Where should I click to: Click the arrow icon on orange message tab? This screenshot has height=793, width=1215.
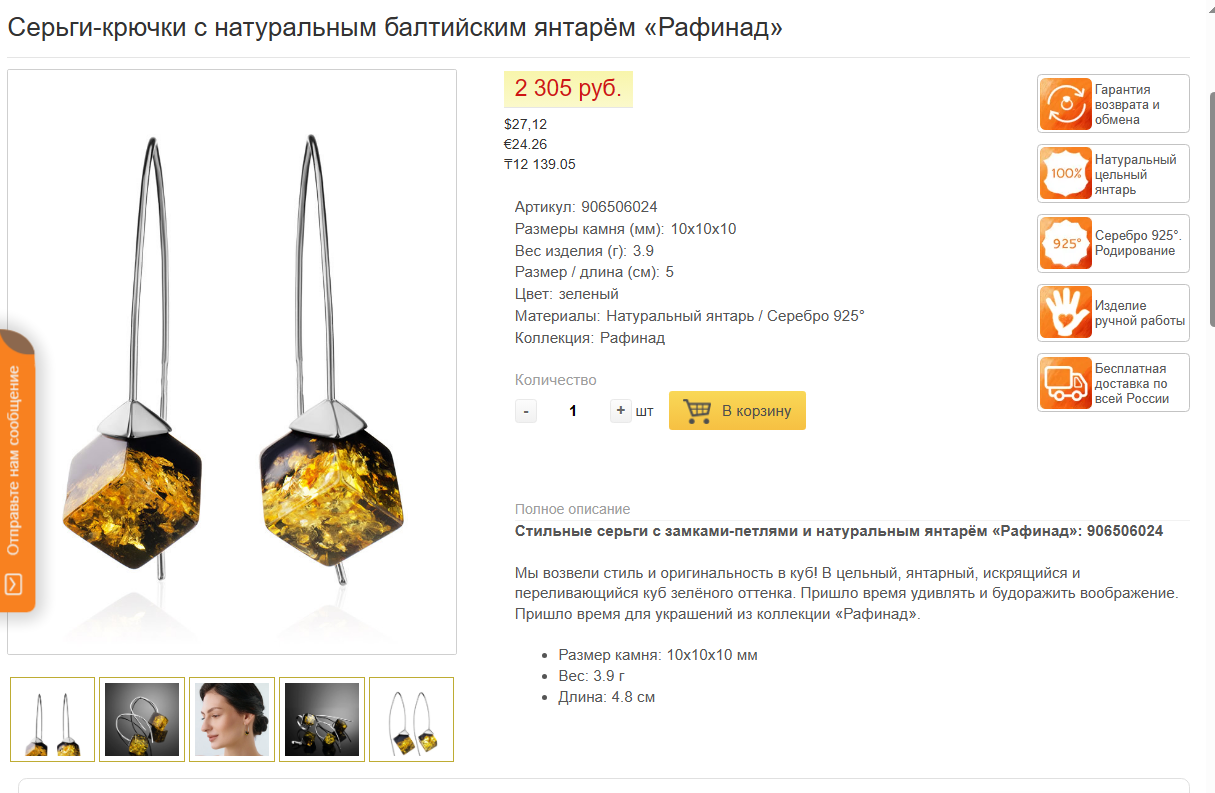[x=13, y=584]
